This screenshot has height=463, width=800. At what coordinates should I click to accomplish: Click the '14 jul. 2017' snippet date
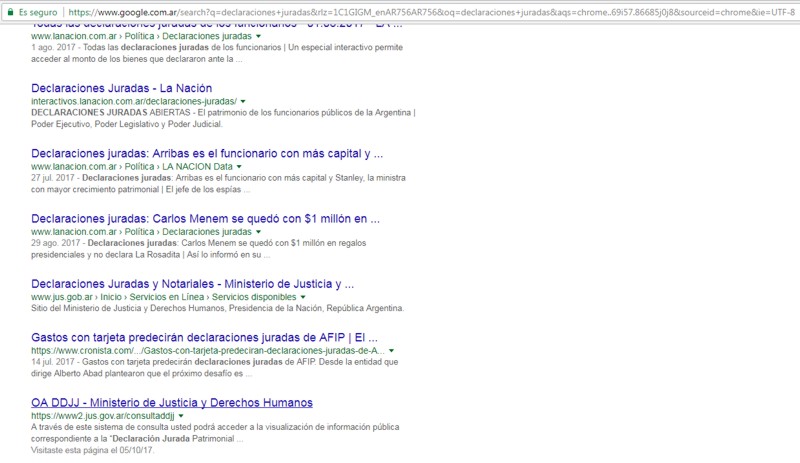click(x=53, y=362)
